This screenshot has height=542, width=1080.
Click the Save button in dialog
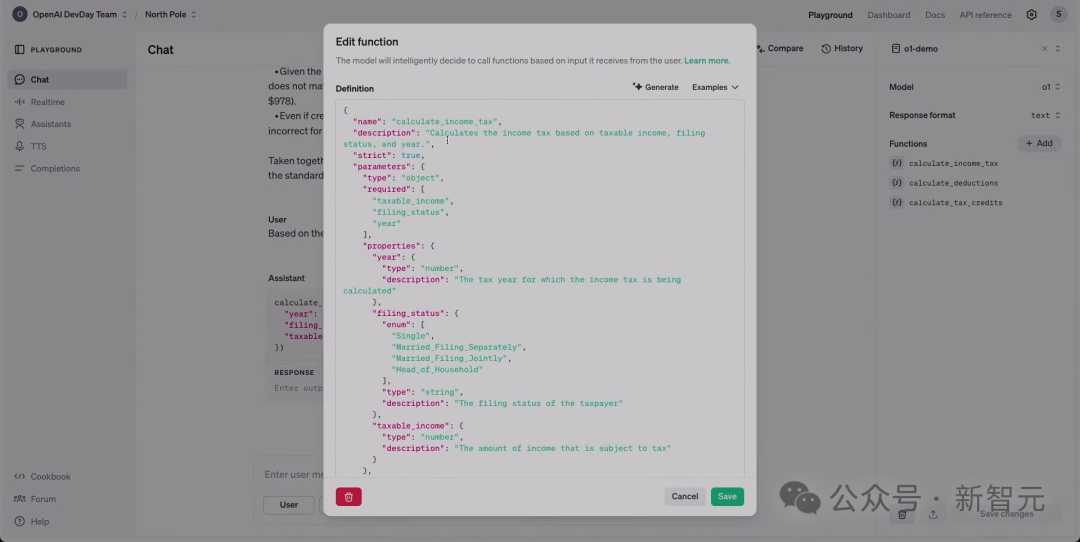point(727,496)
